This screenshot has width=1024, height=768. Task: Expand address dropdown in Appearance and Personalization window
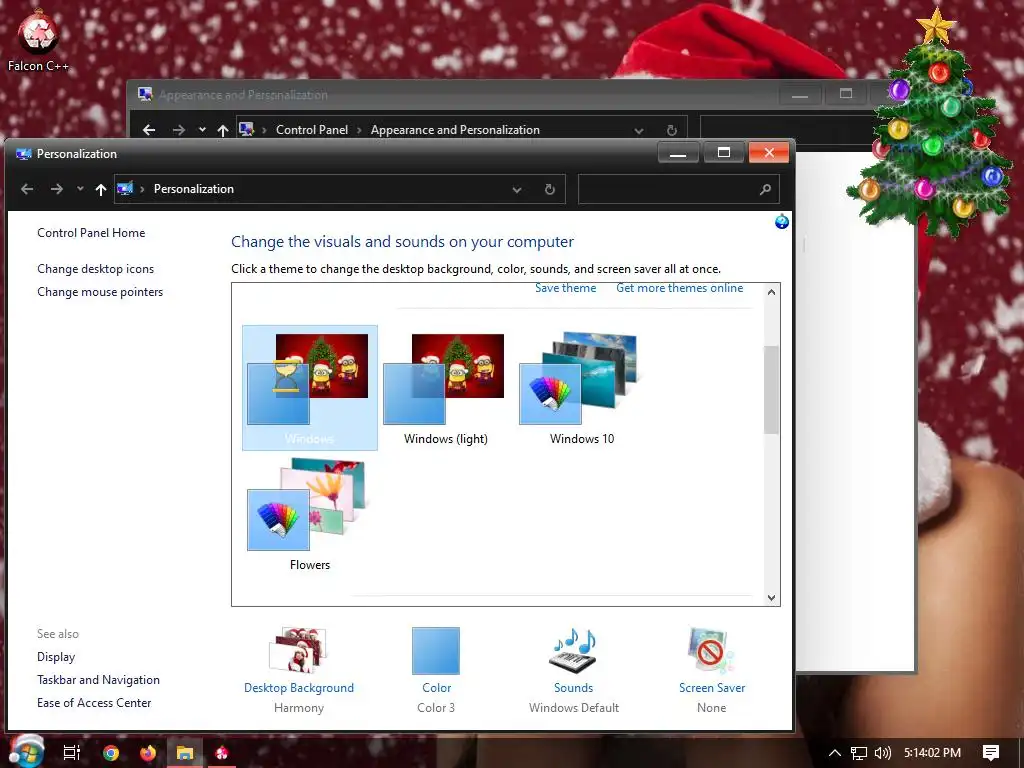click(639, 131)
